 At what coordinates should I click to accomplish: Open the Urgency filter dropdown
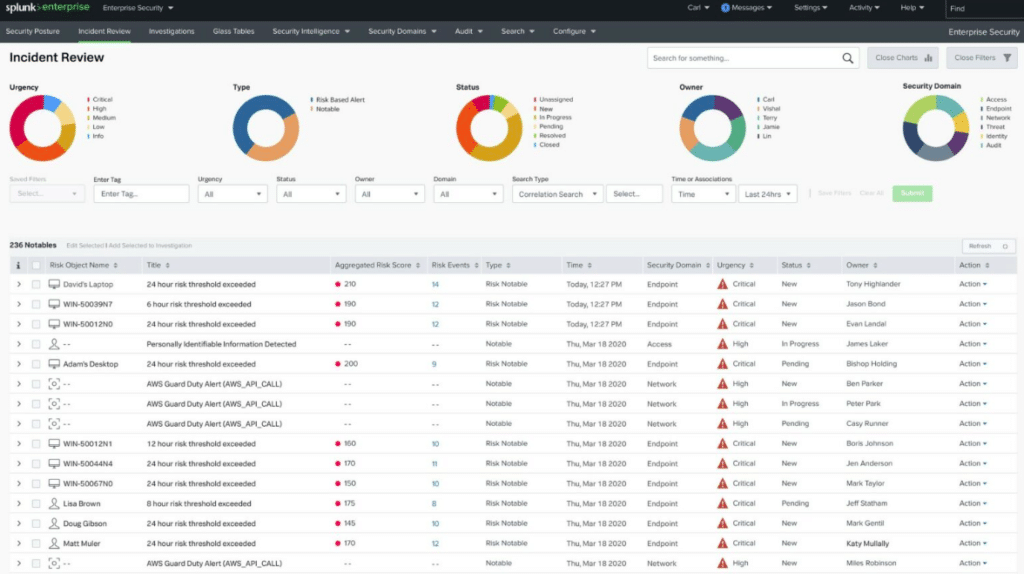tap(232, 194)
